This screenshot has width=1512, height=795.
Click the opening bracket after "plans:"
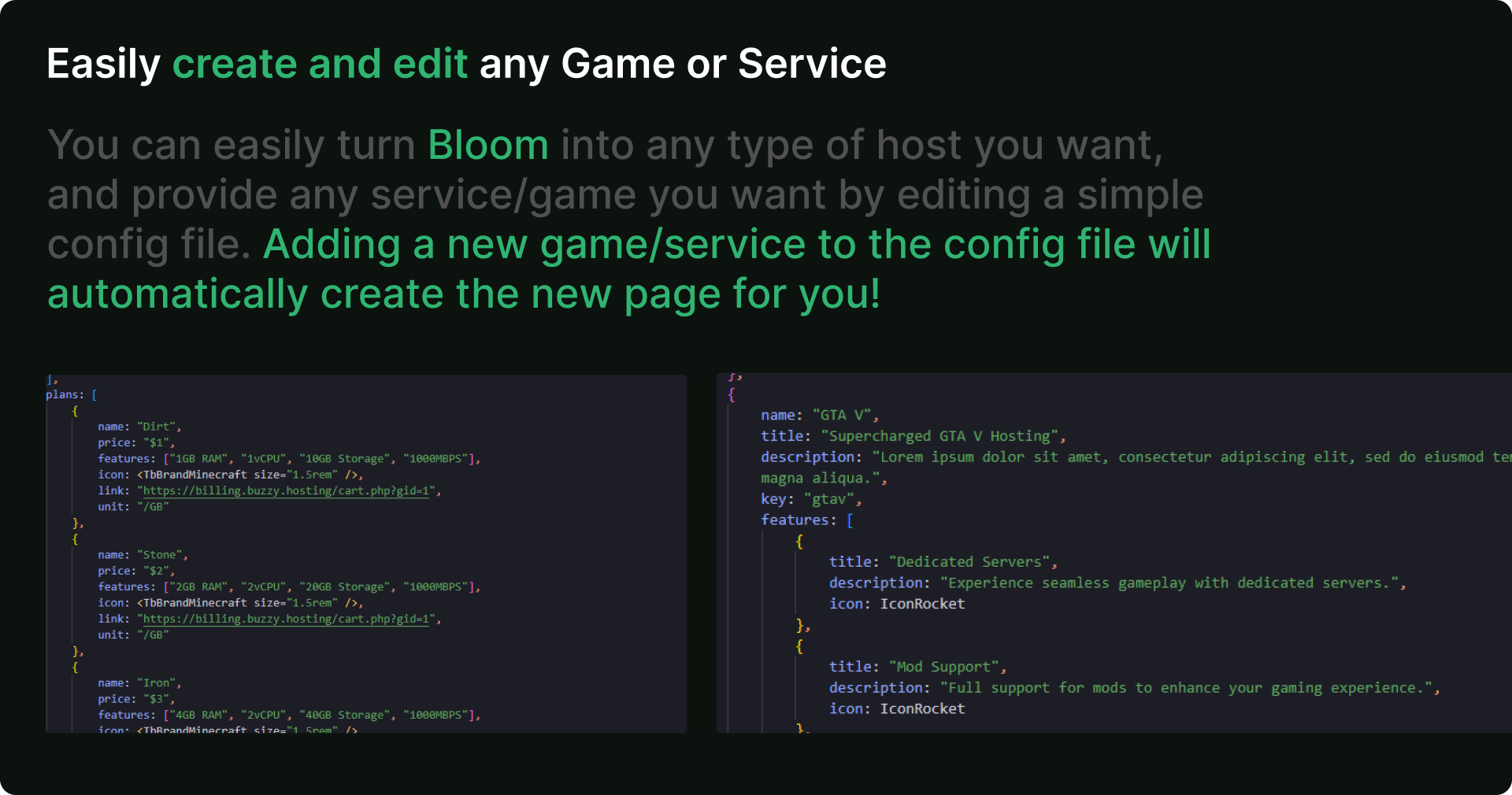click(x=94, y=395)
